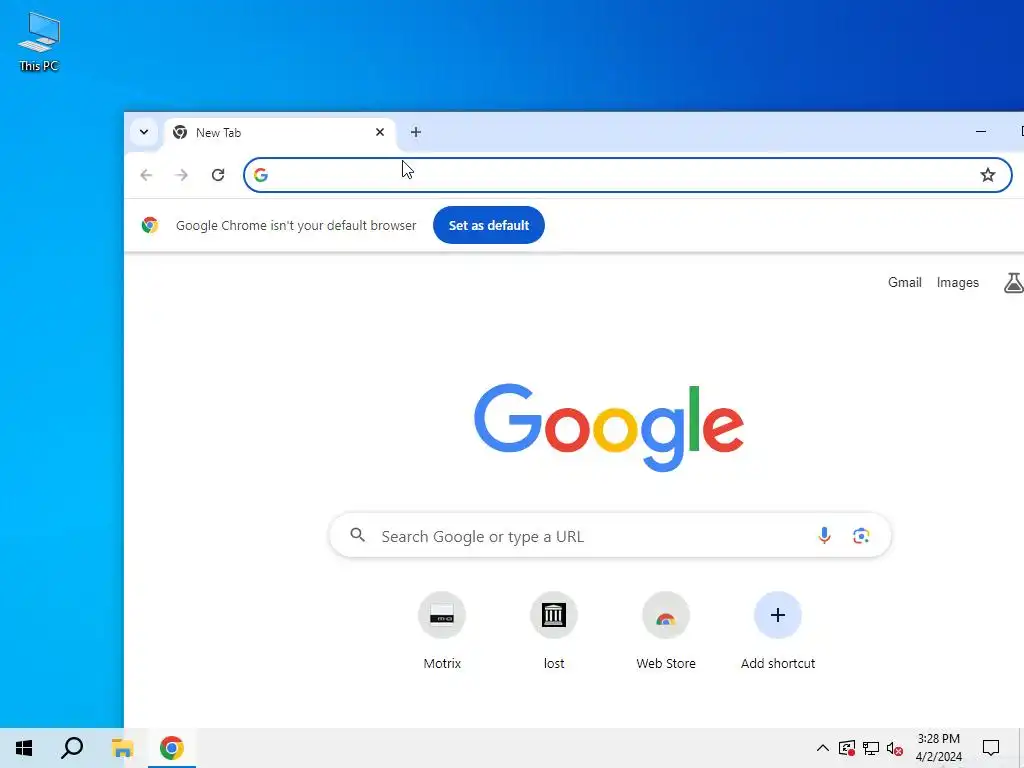Start voice search with the microphone icon
This screenshot has width=1024, height=768.
point(824,536)
